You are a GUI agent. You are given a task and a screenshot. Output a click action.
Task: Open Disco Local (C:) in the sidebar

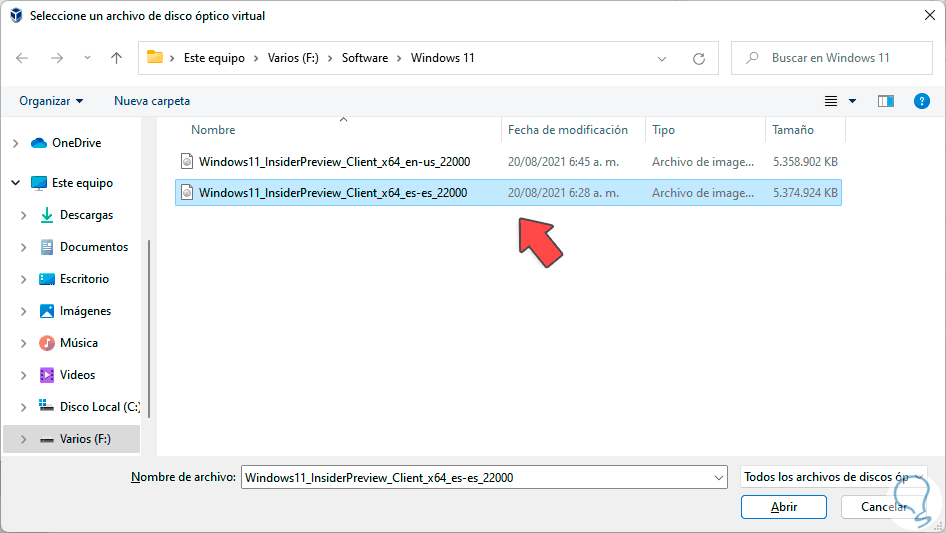coord(100,407)
